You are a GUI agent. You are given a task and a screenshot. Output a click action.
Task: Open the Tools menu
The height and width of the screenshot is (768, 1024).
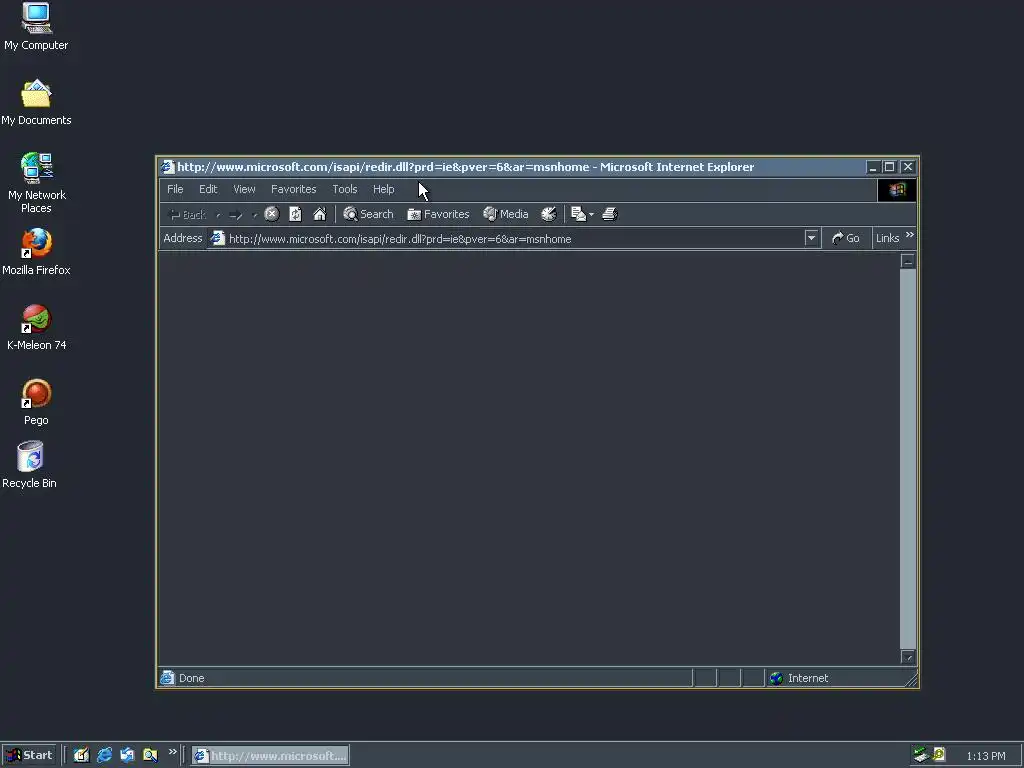tap(345, 189)
